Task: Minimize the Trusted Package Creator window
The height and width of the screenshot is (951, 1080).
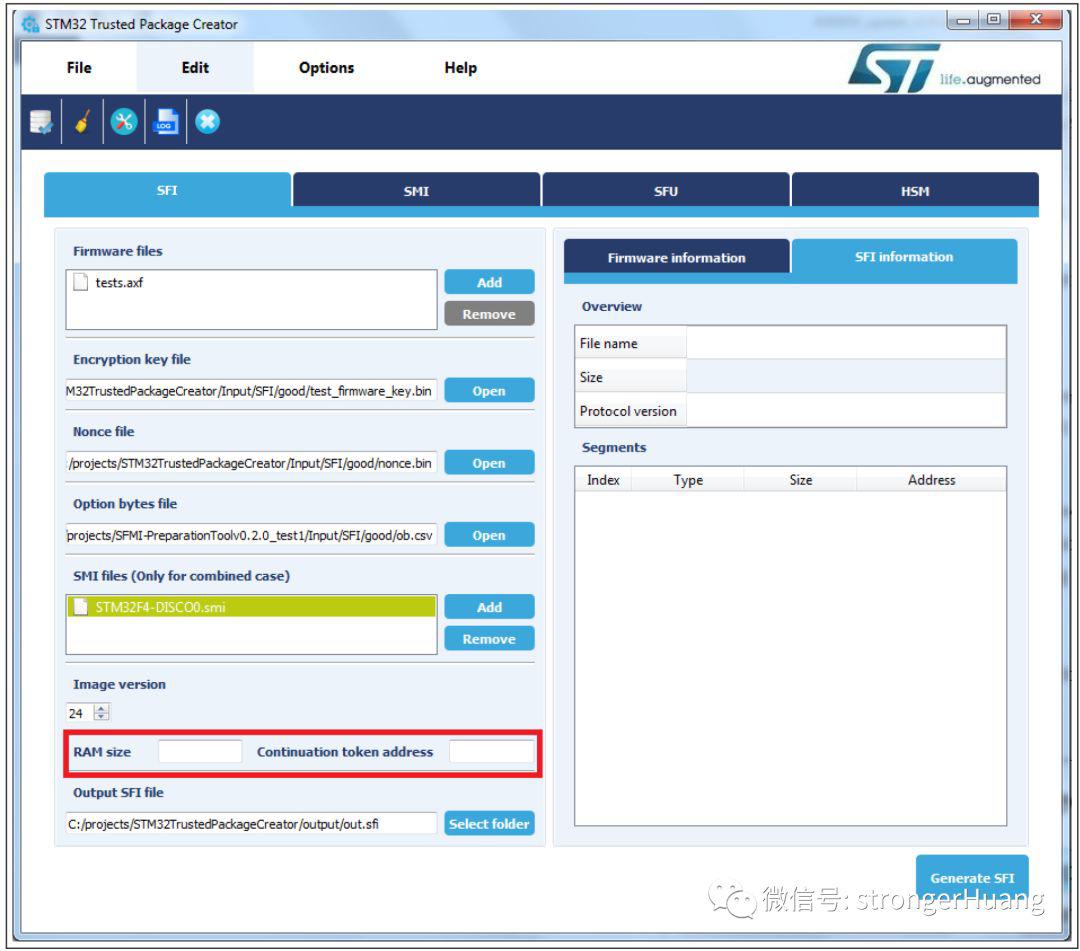Action: 963,20
